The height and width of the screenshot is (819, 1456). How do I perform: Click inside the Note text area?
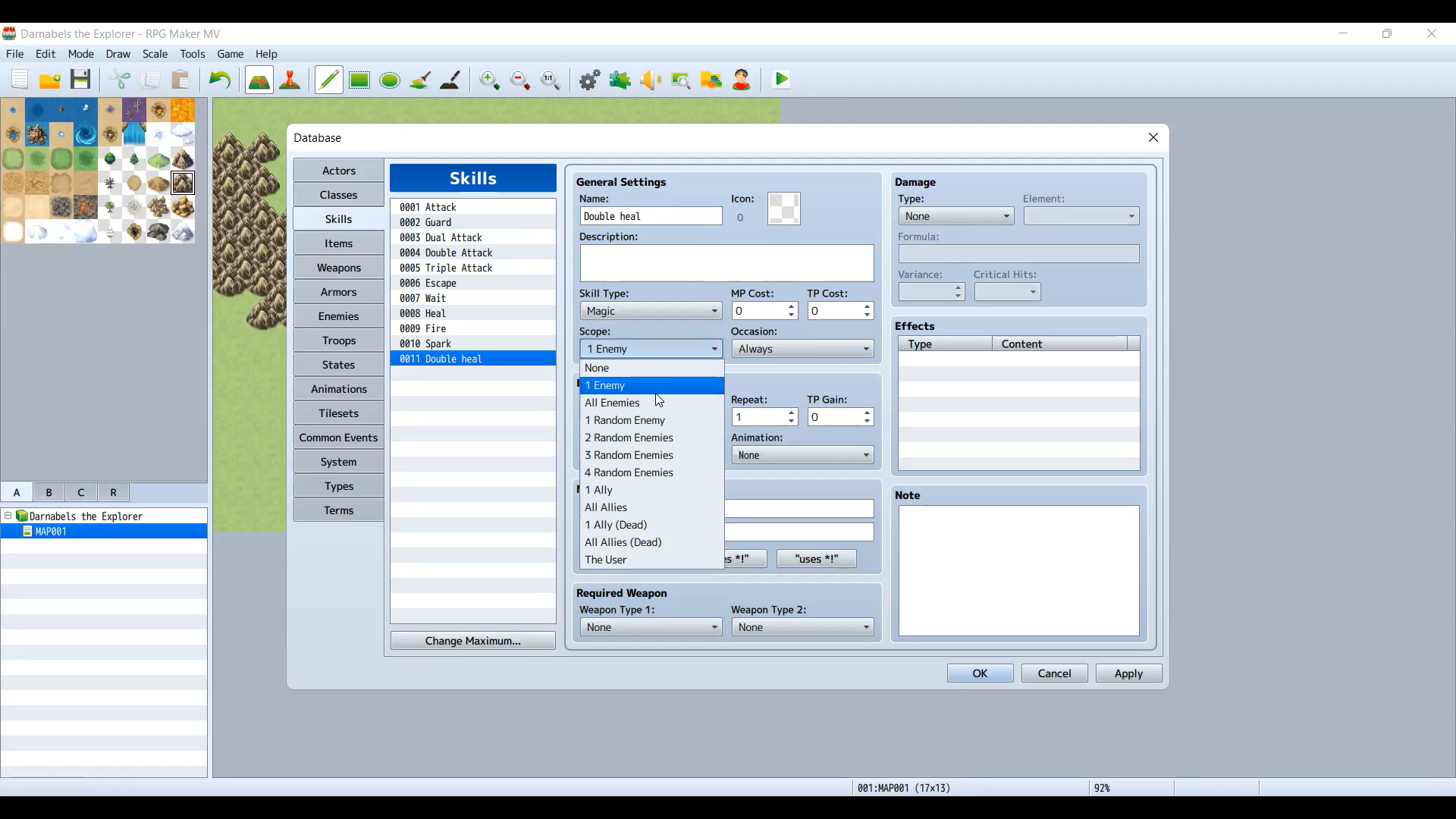pos(1018,570)
